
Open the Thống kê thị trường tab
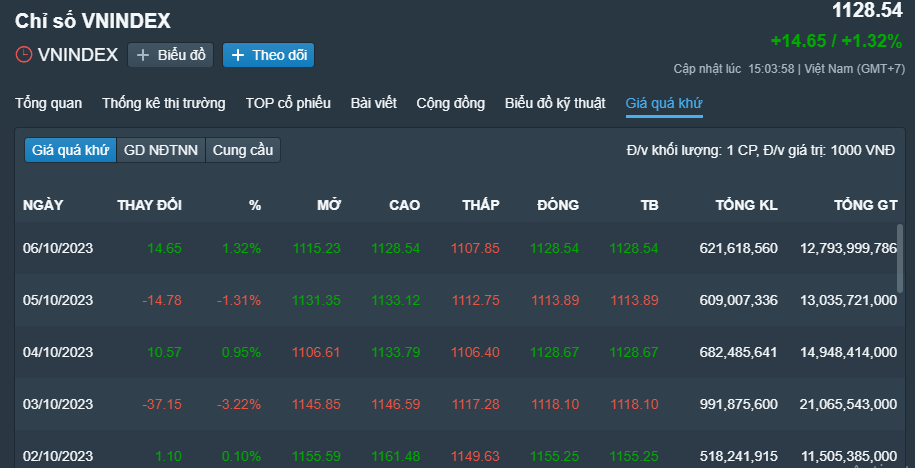(x=163, y=103)
